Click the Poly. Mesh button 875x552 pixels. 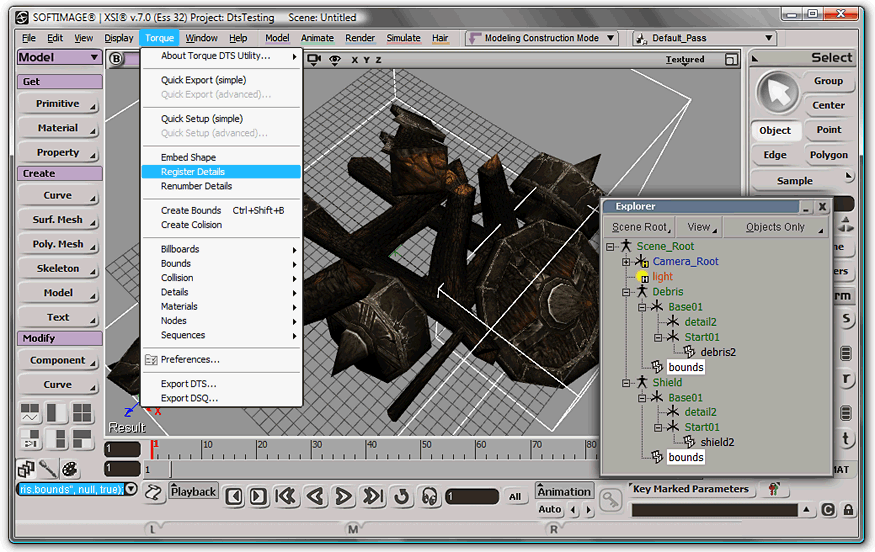coord(58,244)
